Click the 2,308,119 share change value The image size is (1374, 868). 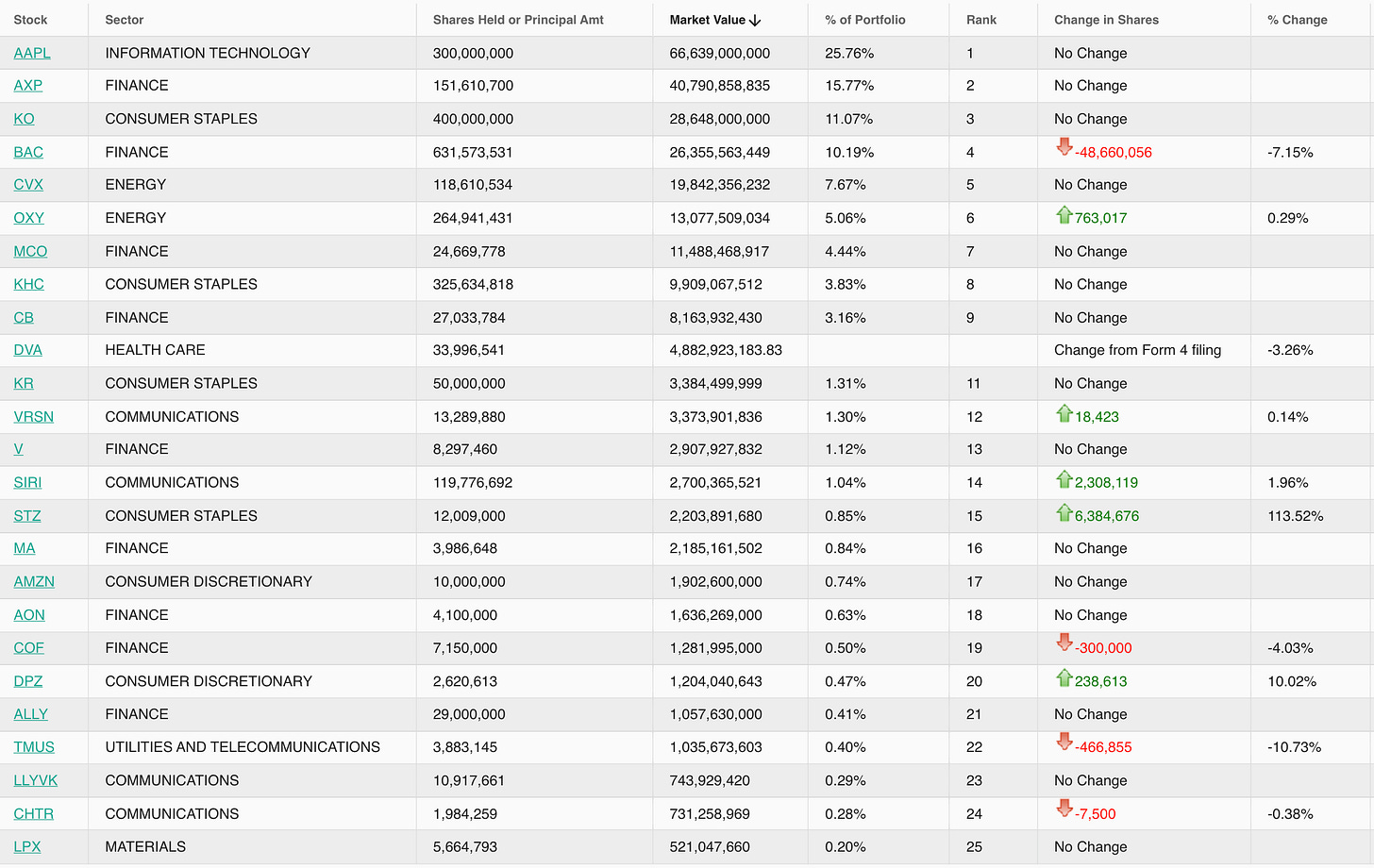[1106, 483]
